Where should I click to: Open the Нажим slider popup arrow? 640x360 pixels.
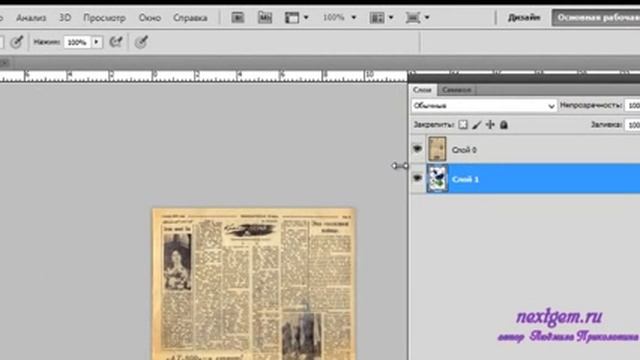tap(97, 42)
